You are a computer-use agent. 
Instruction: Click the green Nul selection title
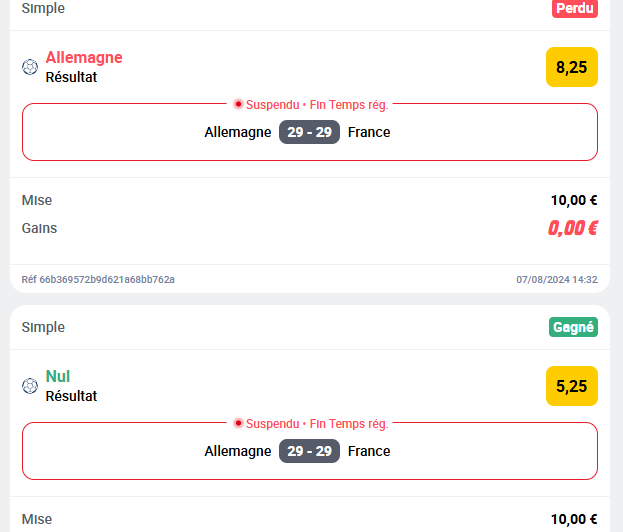tap(58, 376)
